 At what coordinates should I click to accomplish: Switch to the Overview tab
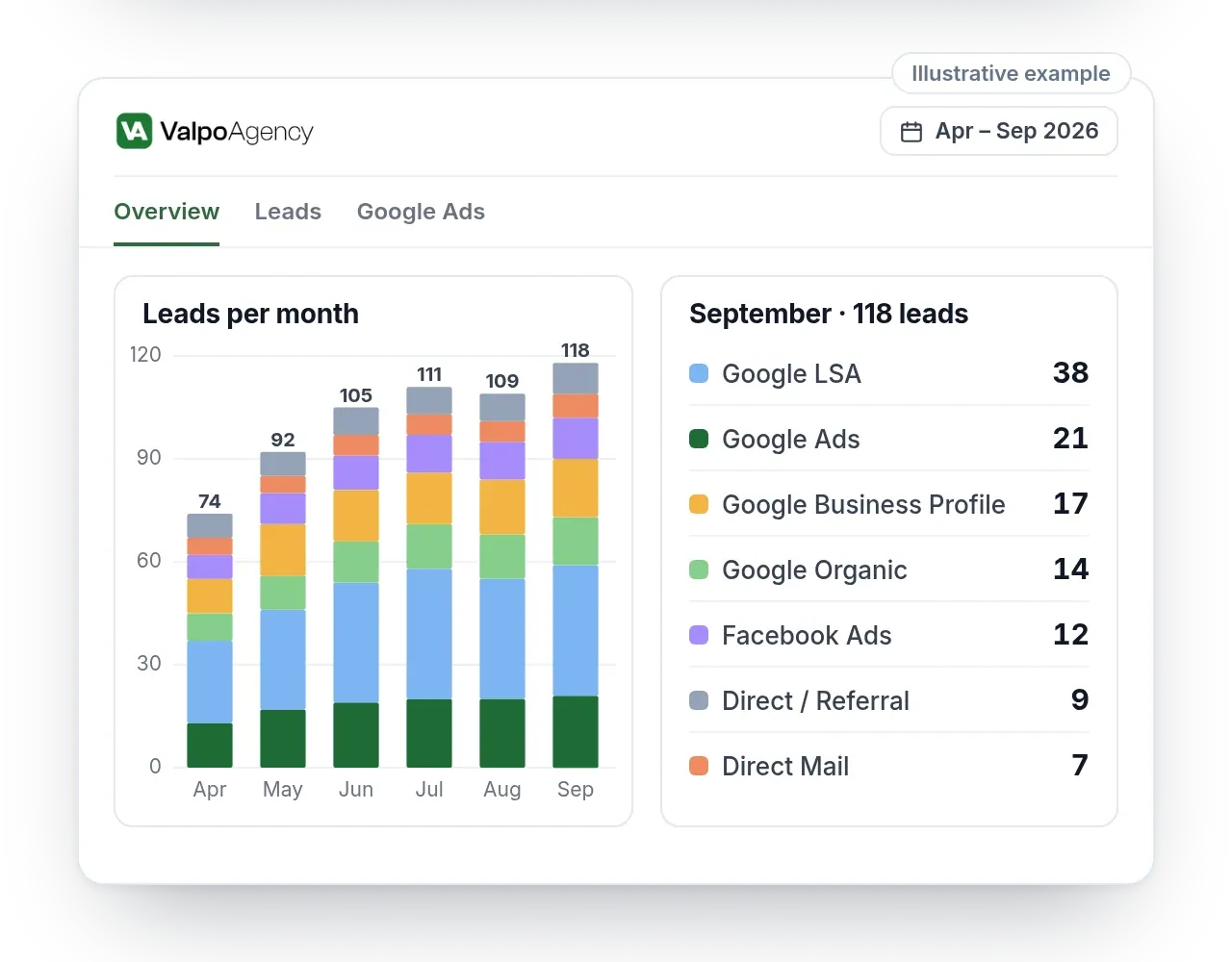pyautogui.click(x=167, y=212)
